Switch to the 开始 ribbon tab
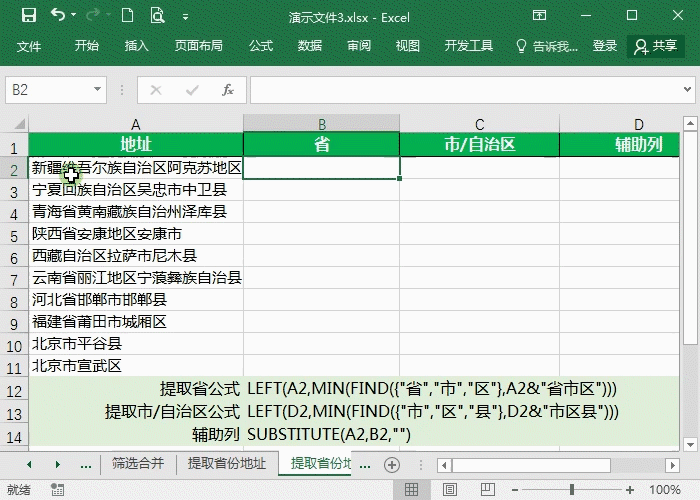Viewport: 700px width, 500px height. pos(87,46)
